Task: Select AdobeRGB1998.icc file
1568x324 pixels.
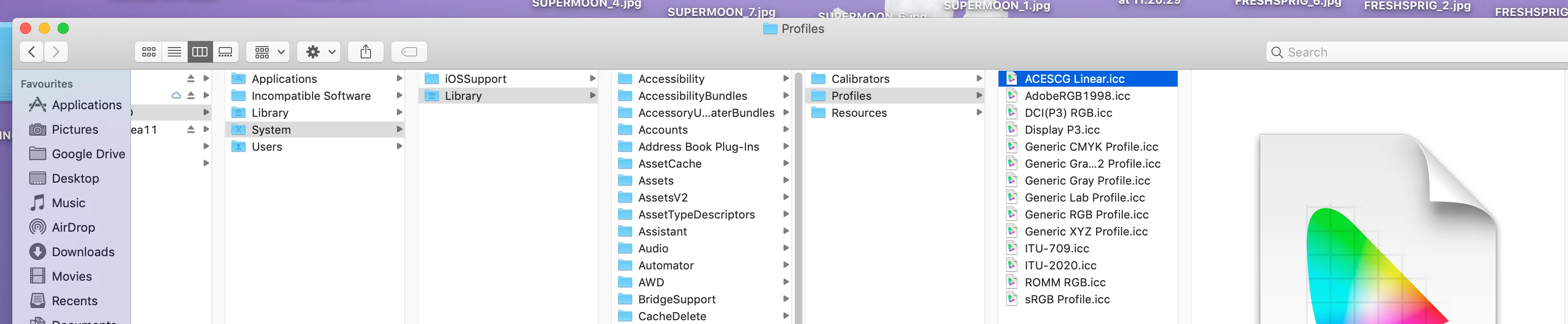Action: pyautogui.click(x=1088, y=96)
